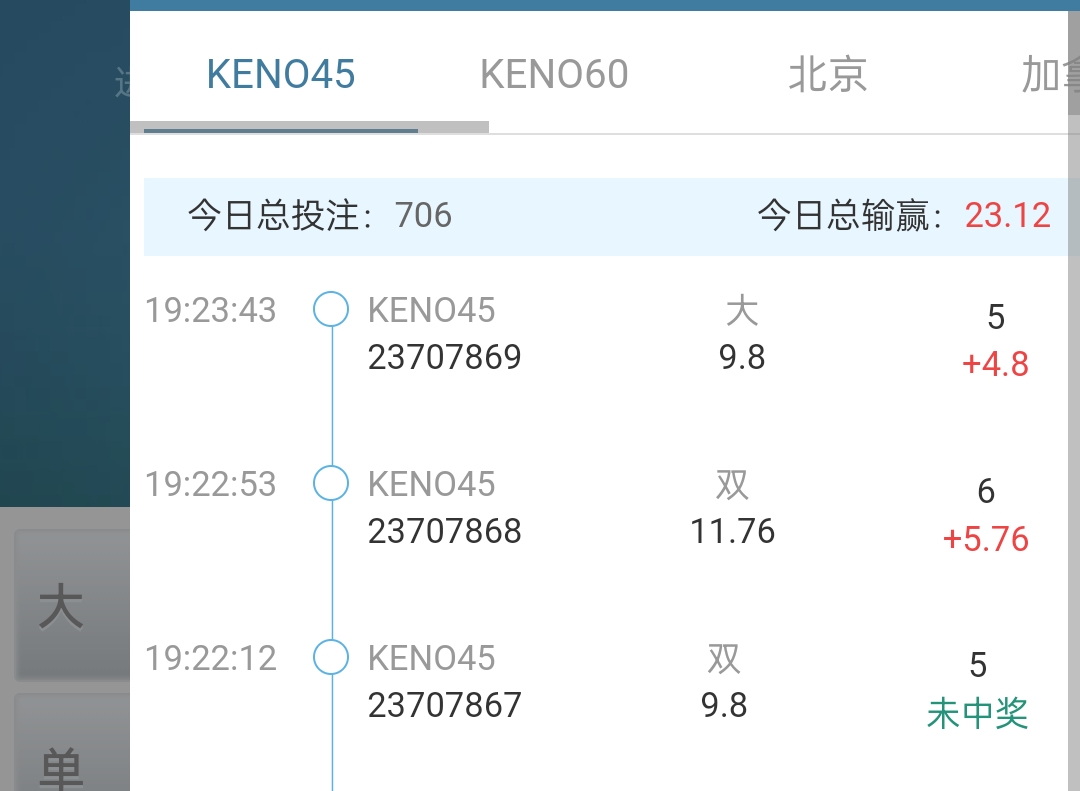The height and width of the screenshot is (791, 1080).
Task: Click the +4.8 winnings amount
Action: coord(995,364)
